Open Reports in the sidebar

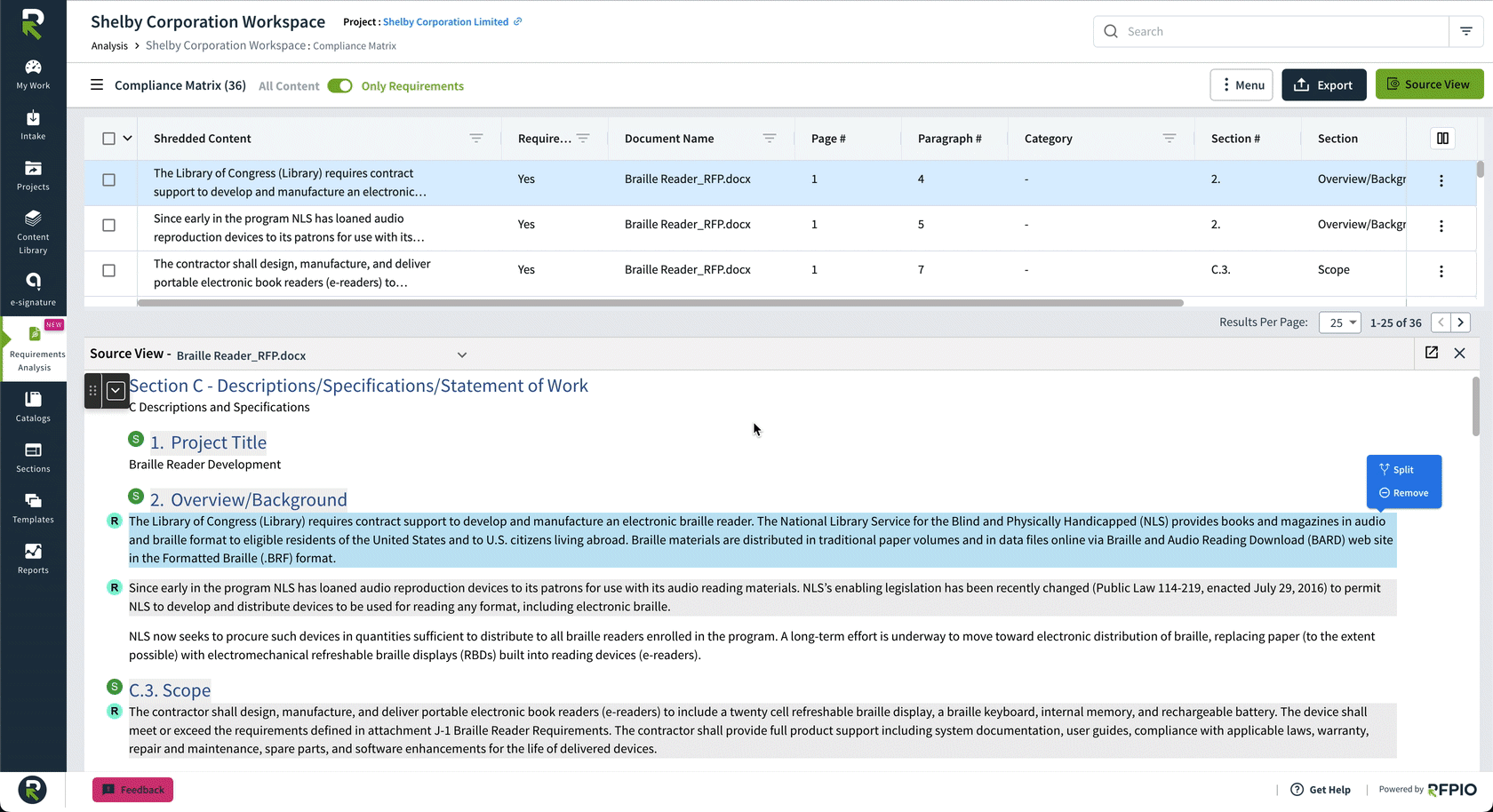33,559
